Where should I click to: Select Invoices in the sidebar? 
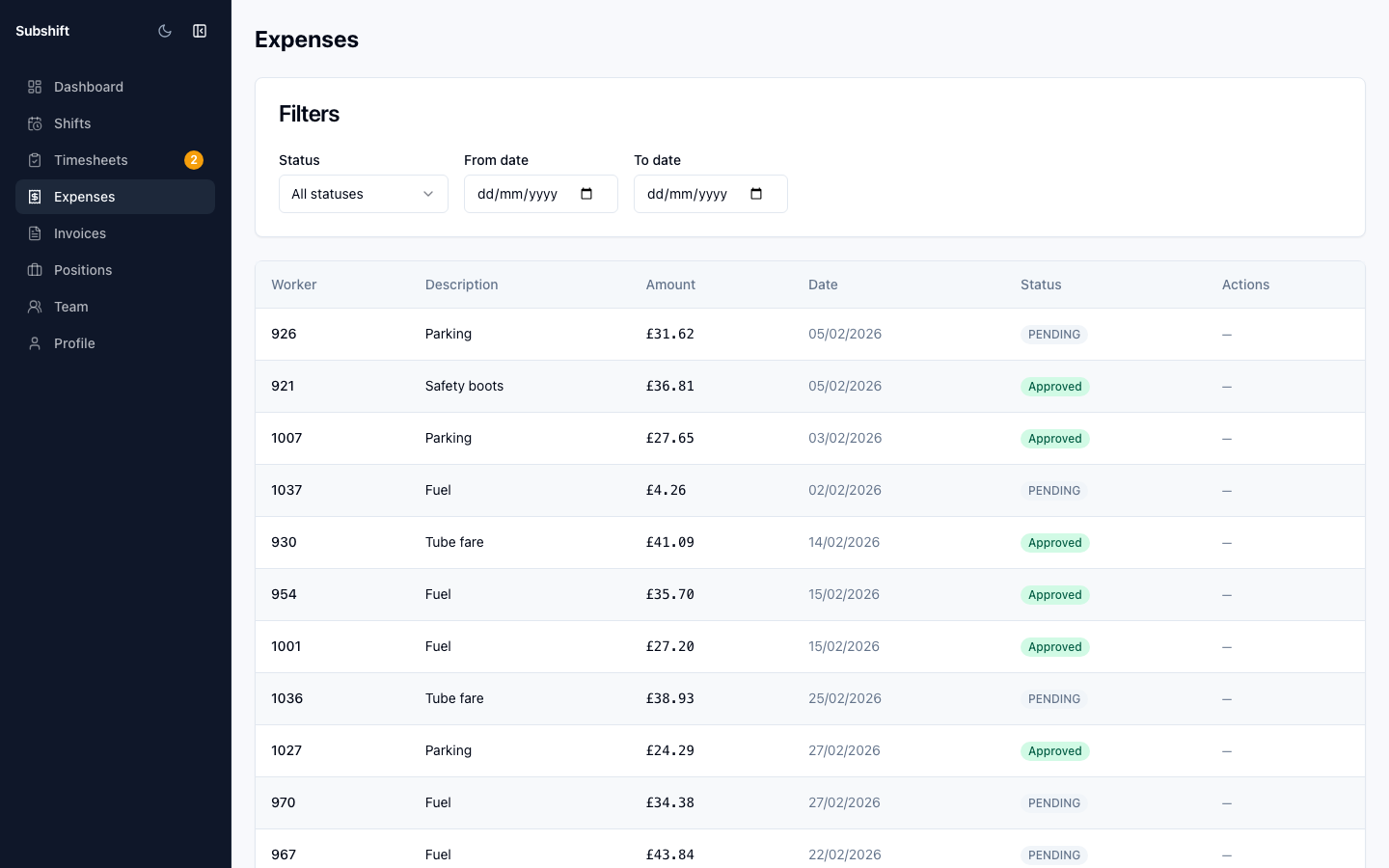pos(115,233)
